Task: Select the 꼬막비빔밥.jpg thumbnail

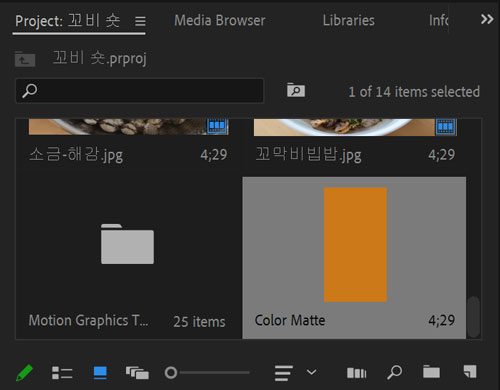Action: (355, 127)
